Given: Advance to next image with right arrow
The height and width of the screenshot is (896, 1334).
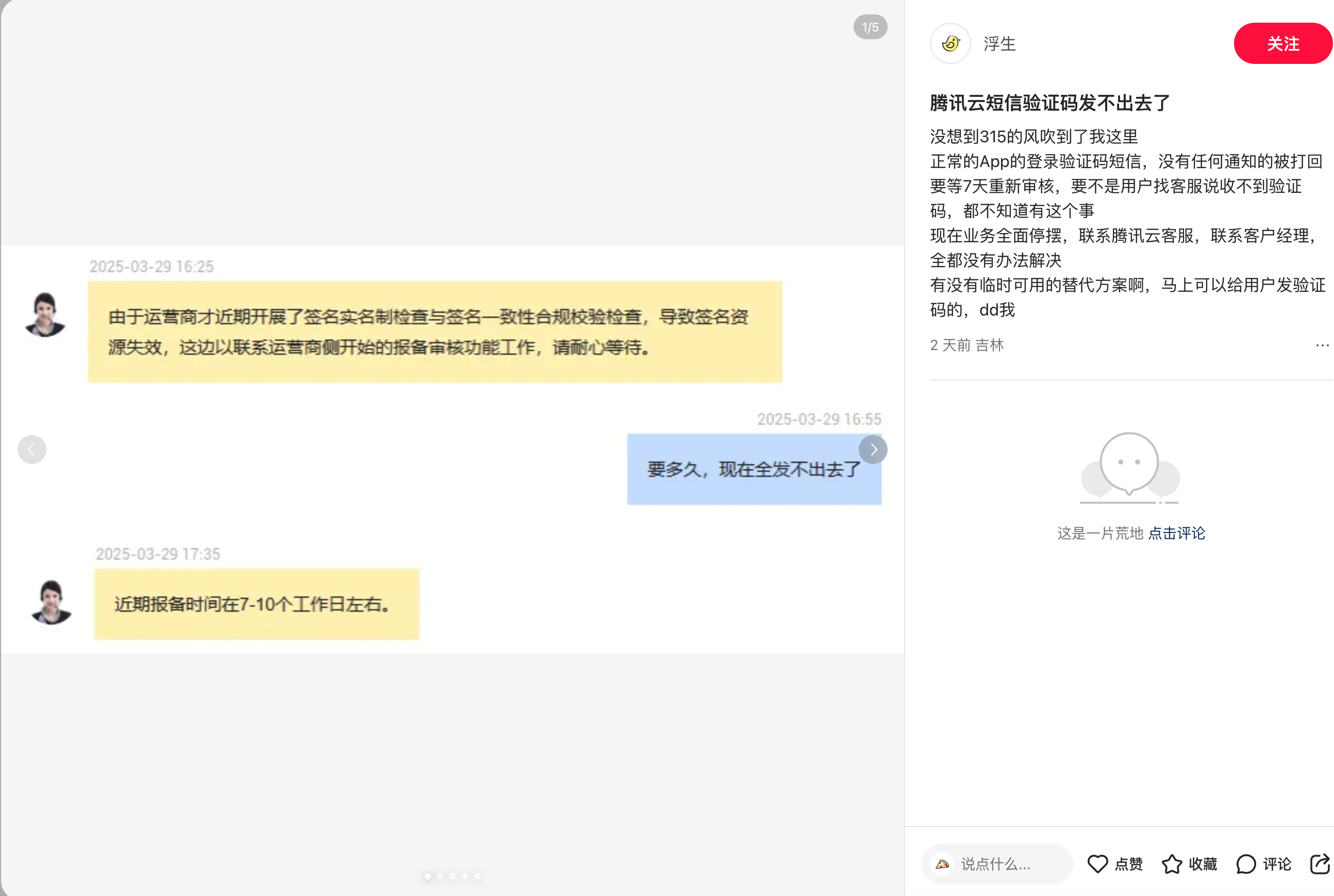Looking at the screenshot, I should tap(872, 450).
